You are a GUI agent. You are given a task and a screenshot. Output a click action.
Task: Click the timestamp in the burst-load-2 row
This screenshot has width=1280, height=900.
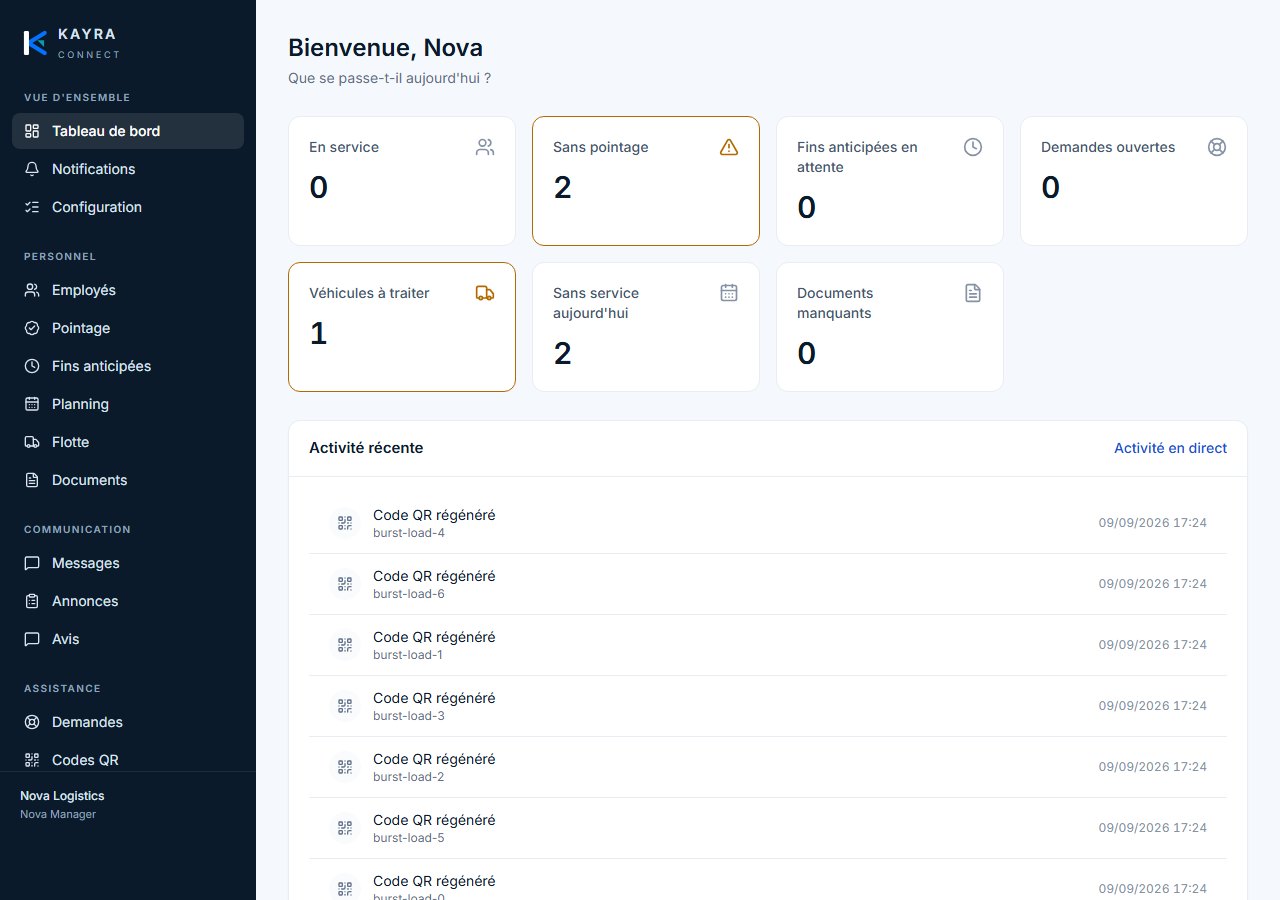click(x=1153, y=767)
